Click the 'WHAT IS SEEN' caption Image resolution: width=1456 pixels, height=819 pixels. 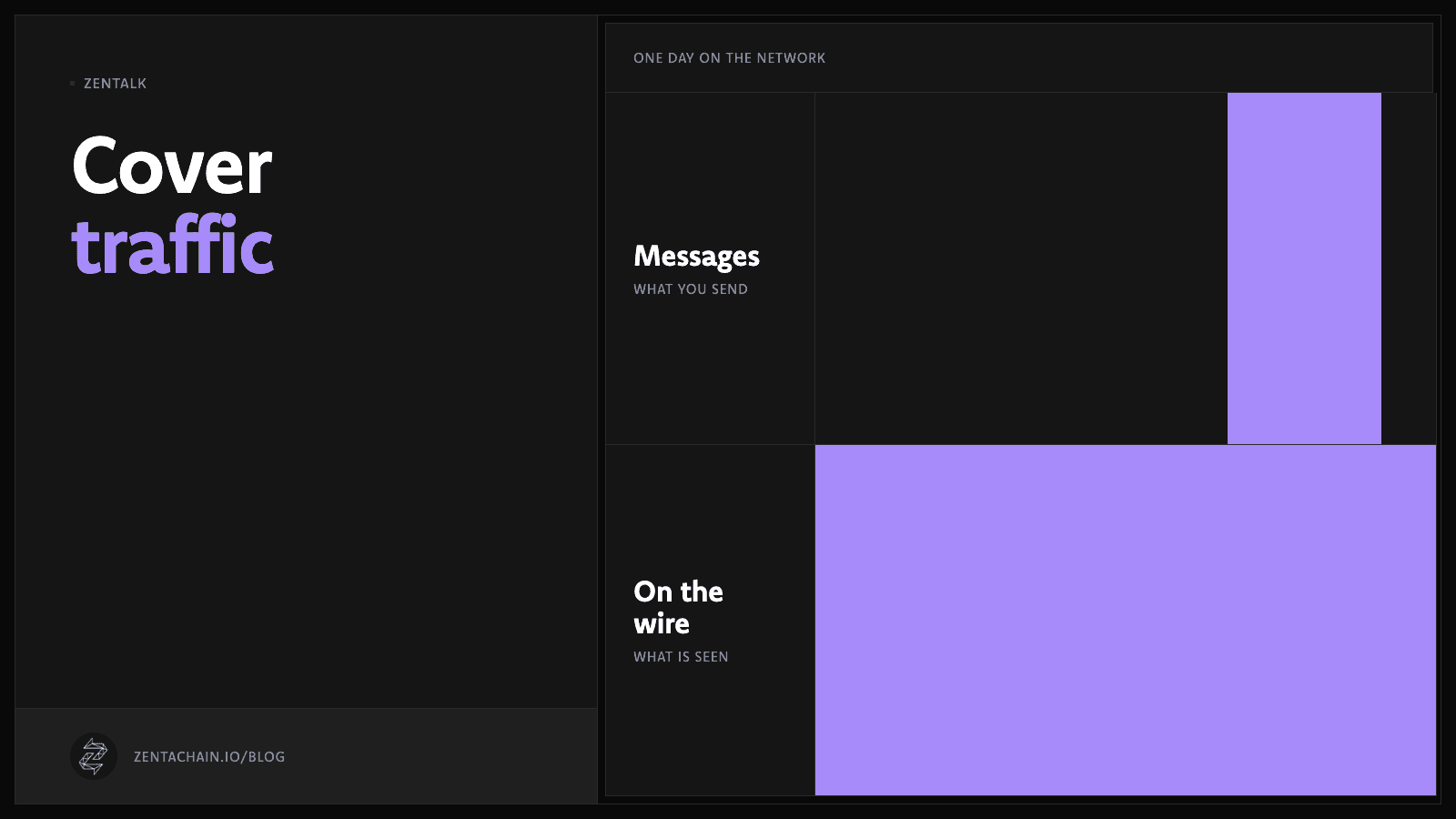[681, 657]
